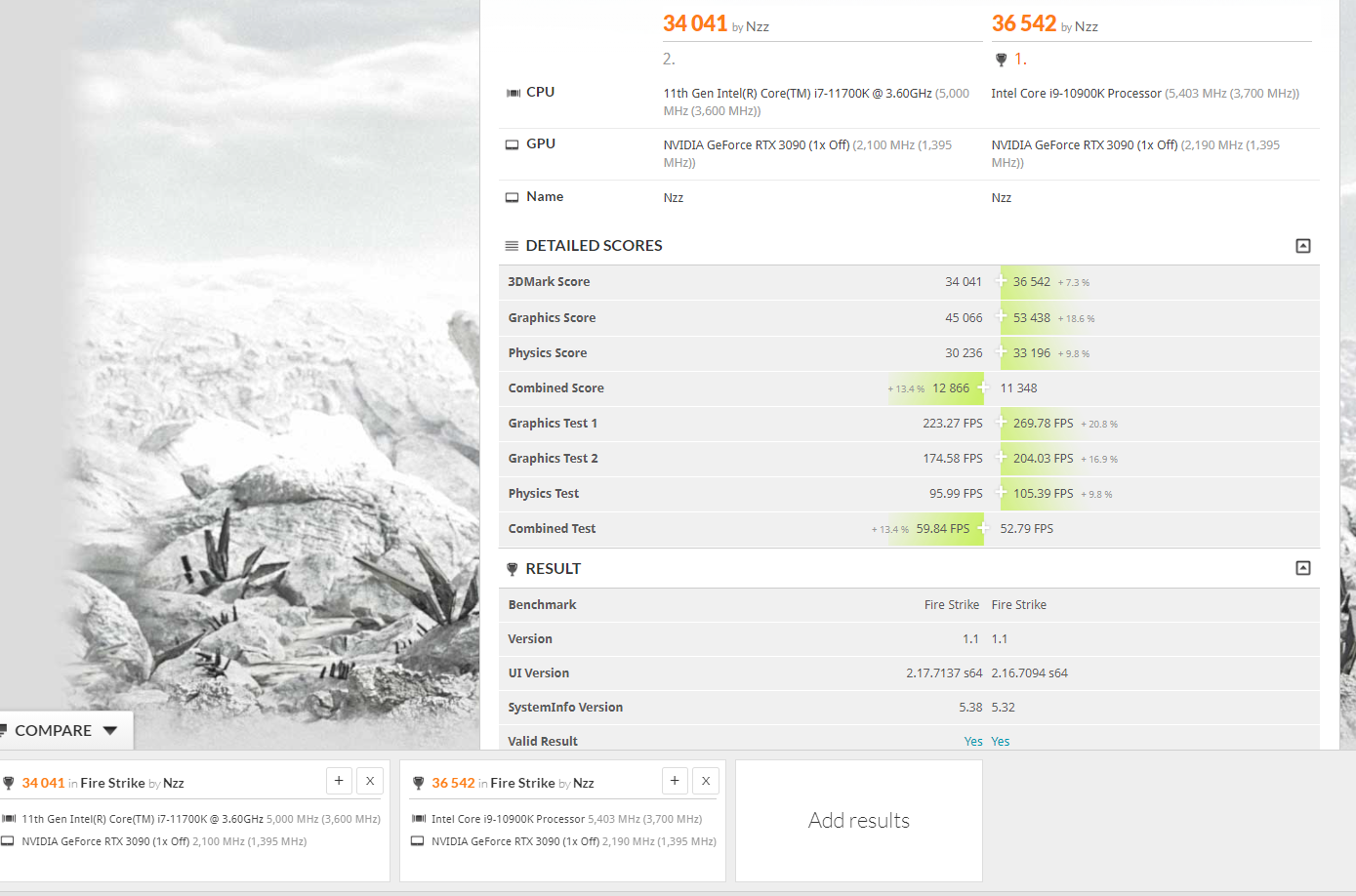Click the trophy icon on 34 041 card
The width and height of the screenshot is (1356, 896).
9,783
